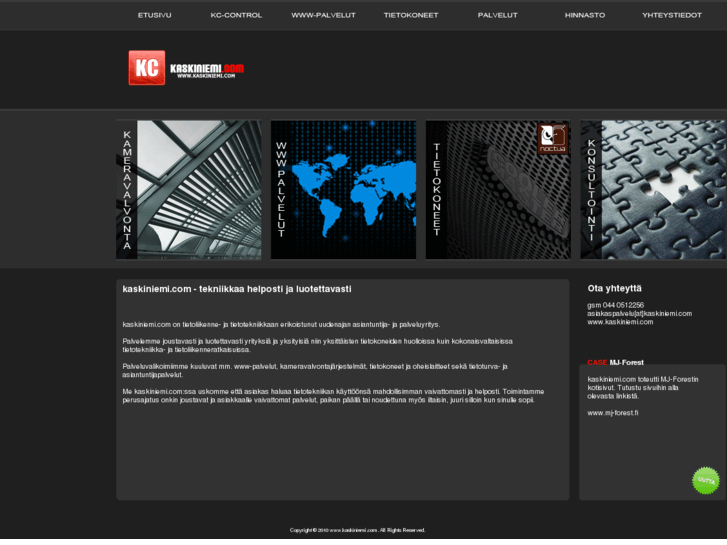
Task: View the HINNASTO price list page
Action: 585,15
